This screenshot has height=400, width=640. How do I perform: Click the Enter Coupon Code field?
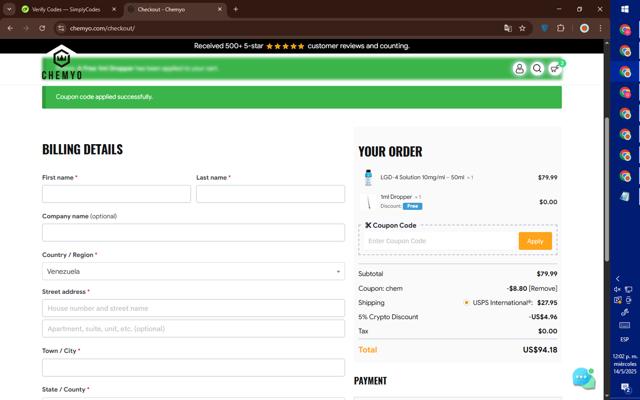tap(440, 241)
